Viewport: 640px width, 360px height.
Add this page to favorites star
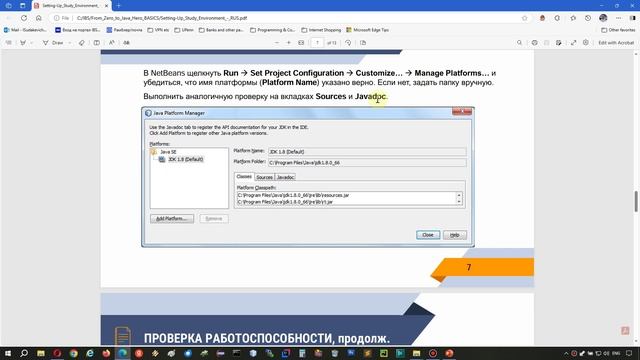point(524,18)
